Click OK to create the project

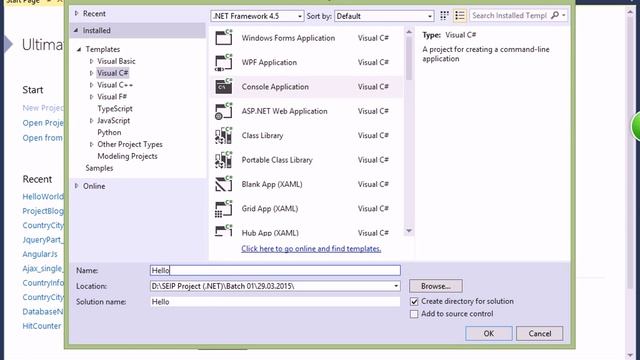click(x=489, y=333)
